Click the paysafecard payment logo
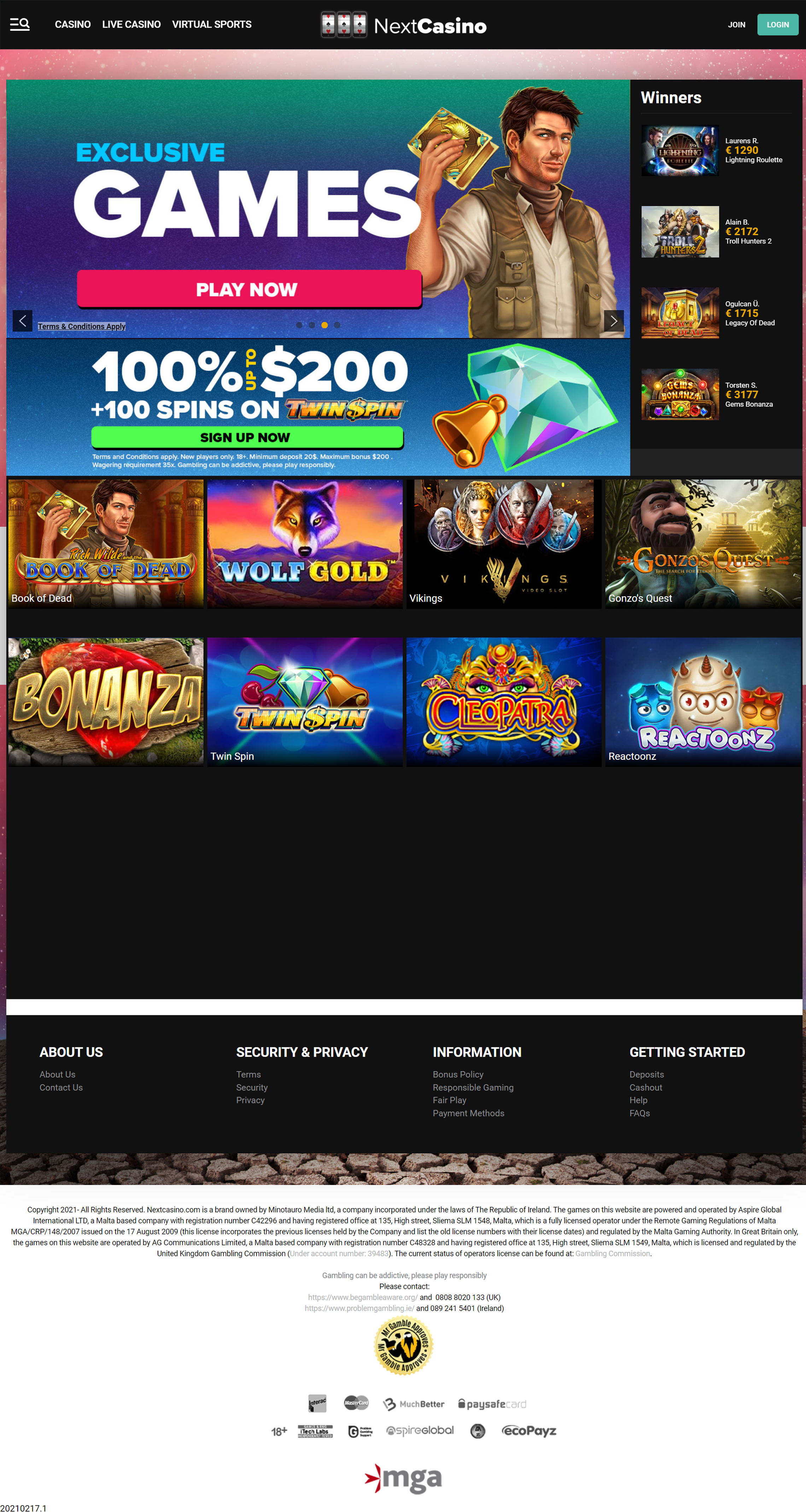The height and width of the screenshot is (1512, 806). [492, 1404]
